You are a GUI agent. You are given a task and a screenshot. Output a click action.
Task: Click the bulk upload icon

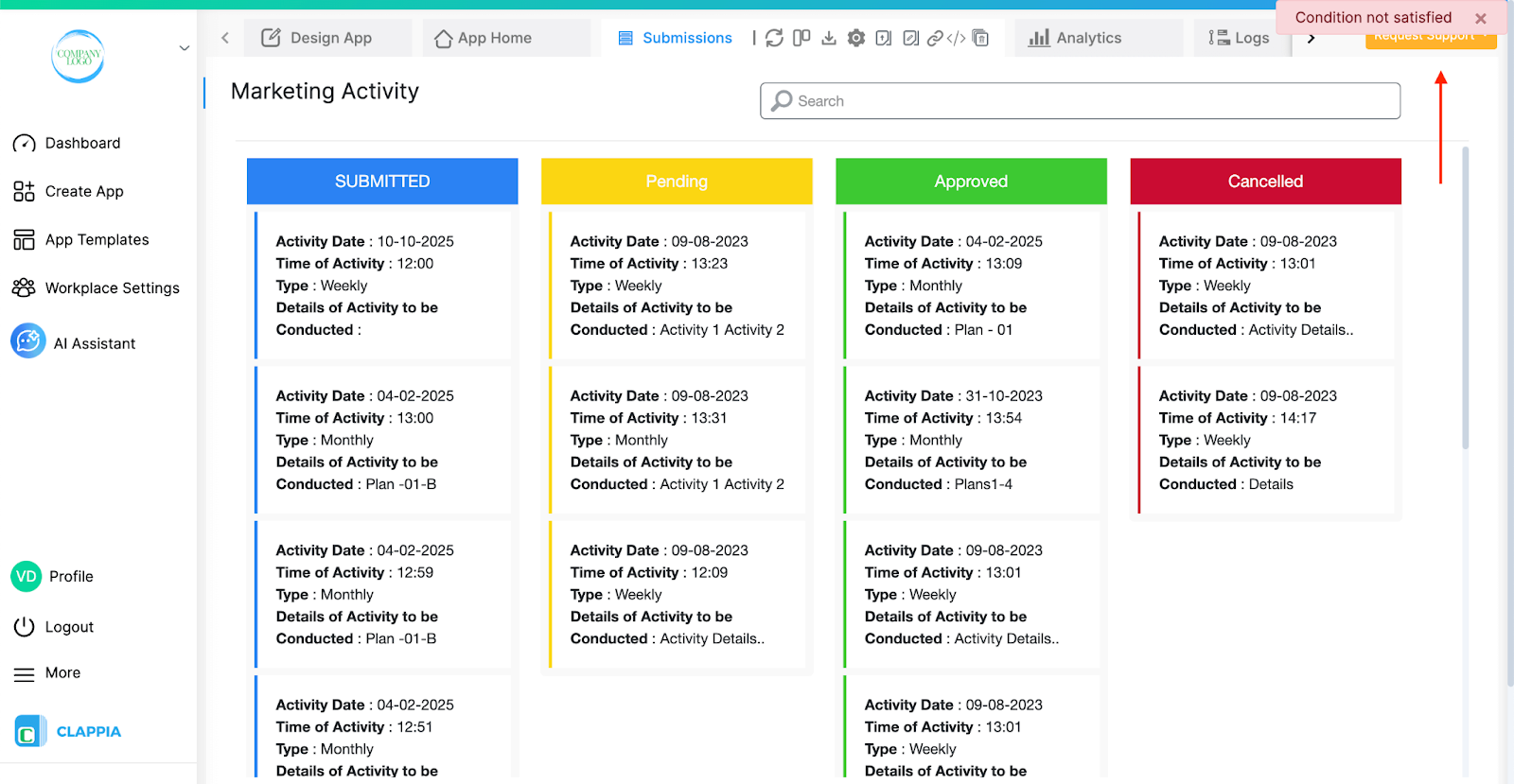pyautogui.click(x=883, y=38)
